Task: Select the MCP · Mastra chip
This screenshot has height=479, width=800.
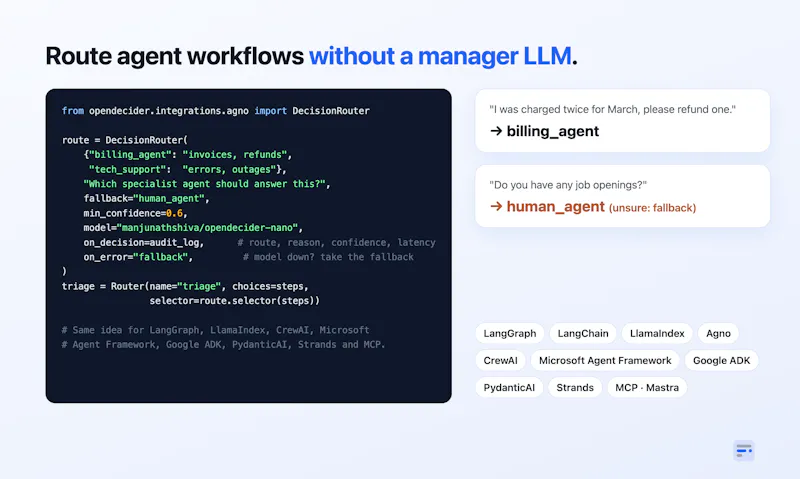Action: (x=647, y=388)
